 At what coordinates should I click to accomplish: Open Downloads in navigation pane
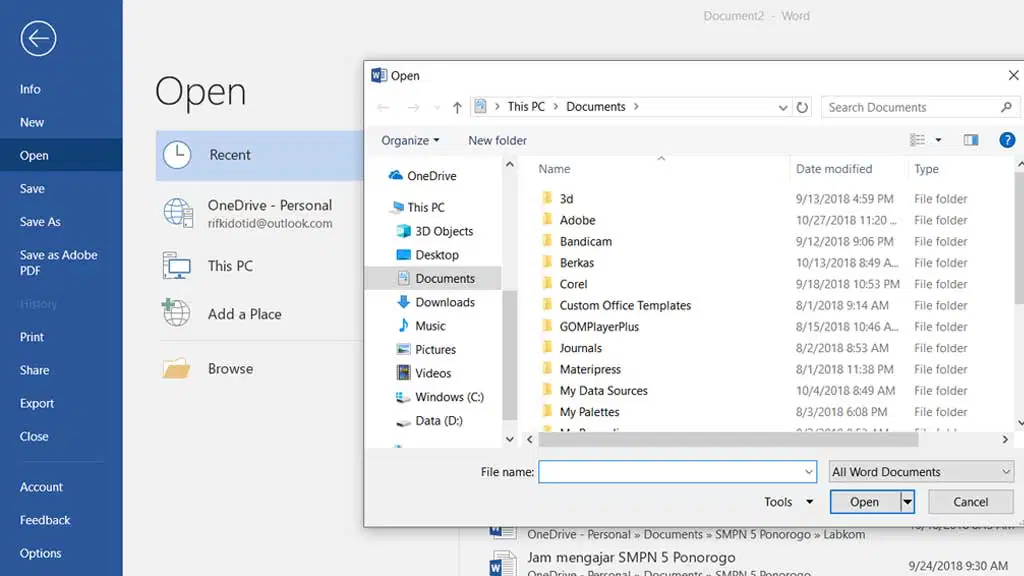coord(436,302)
